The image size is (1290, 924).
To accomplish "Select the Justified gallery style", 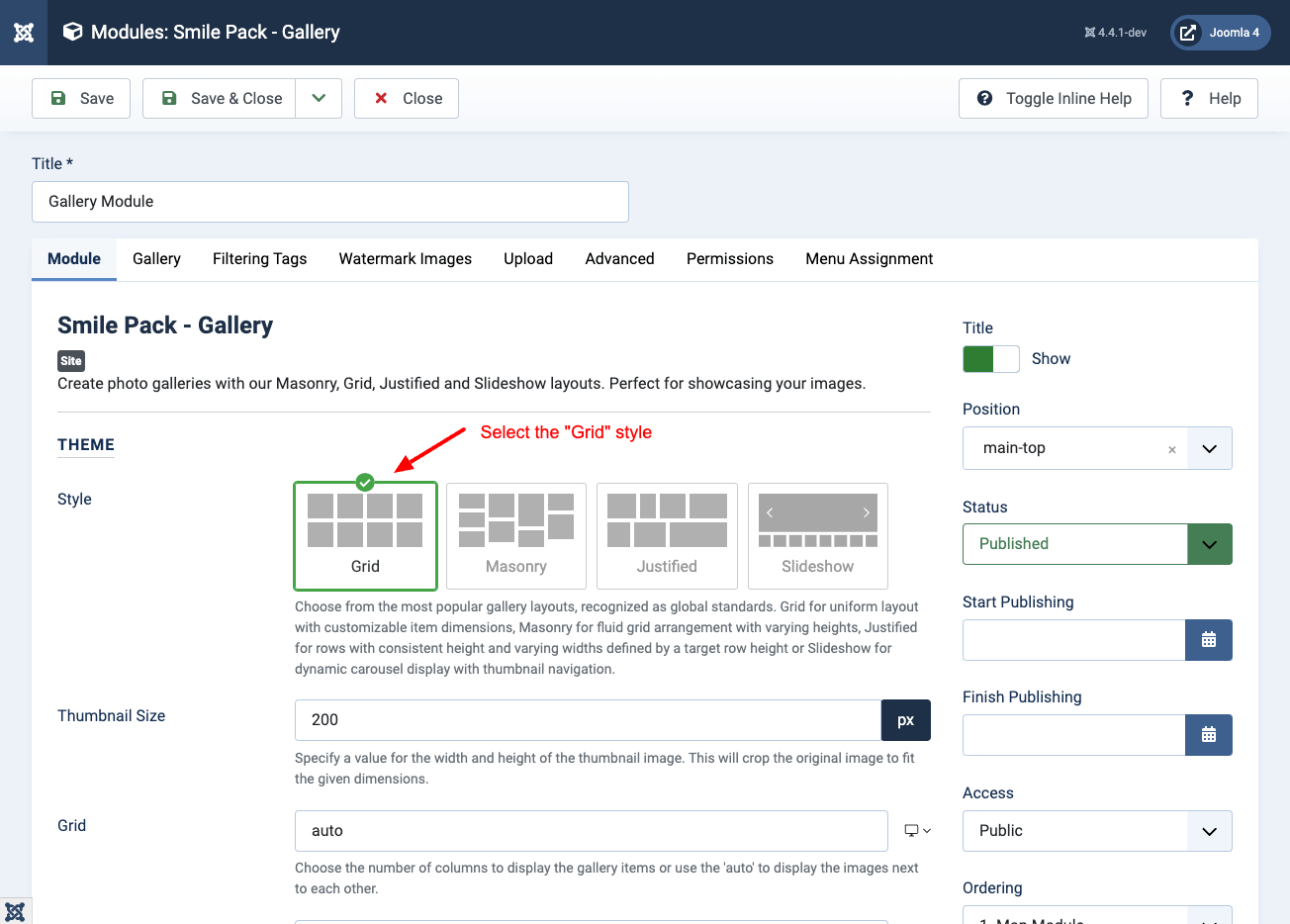I will coord(667,536).
